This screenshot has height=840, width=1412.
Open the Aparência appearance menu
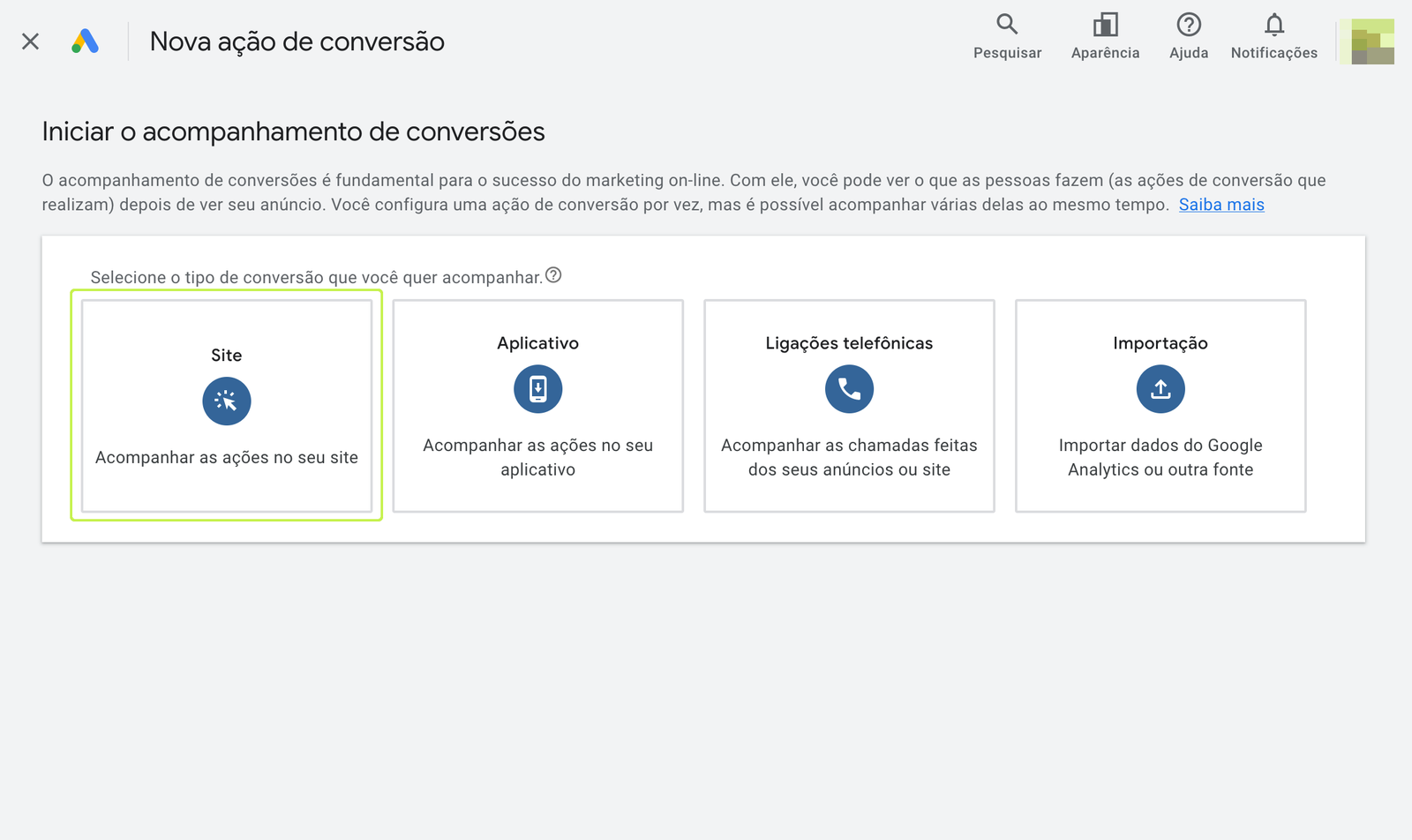coord(1105,36)
